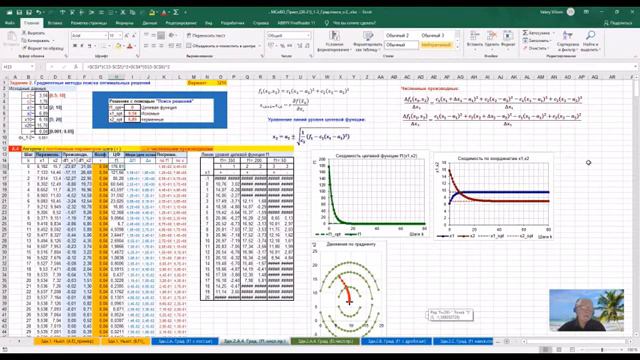Open the green Зад.2.А.4 sheet tab

(325, 341)
